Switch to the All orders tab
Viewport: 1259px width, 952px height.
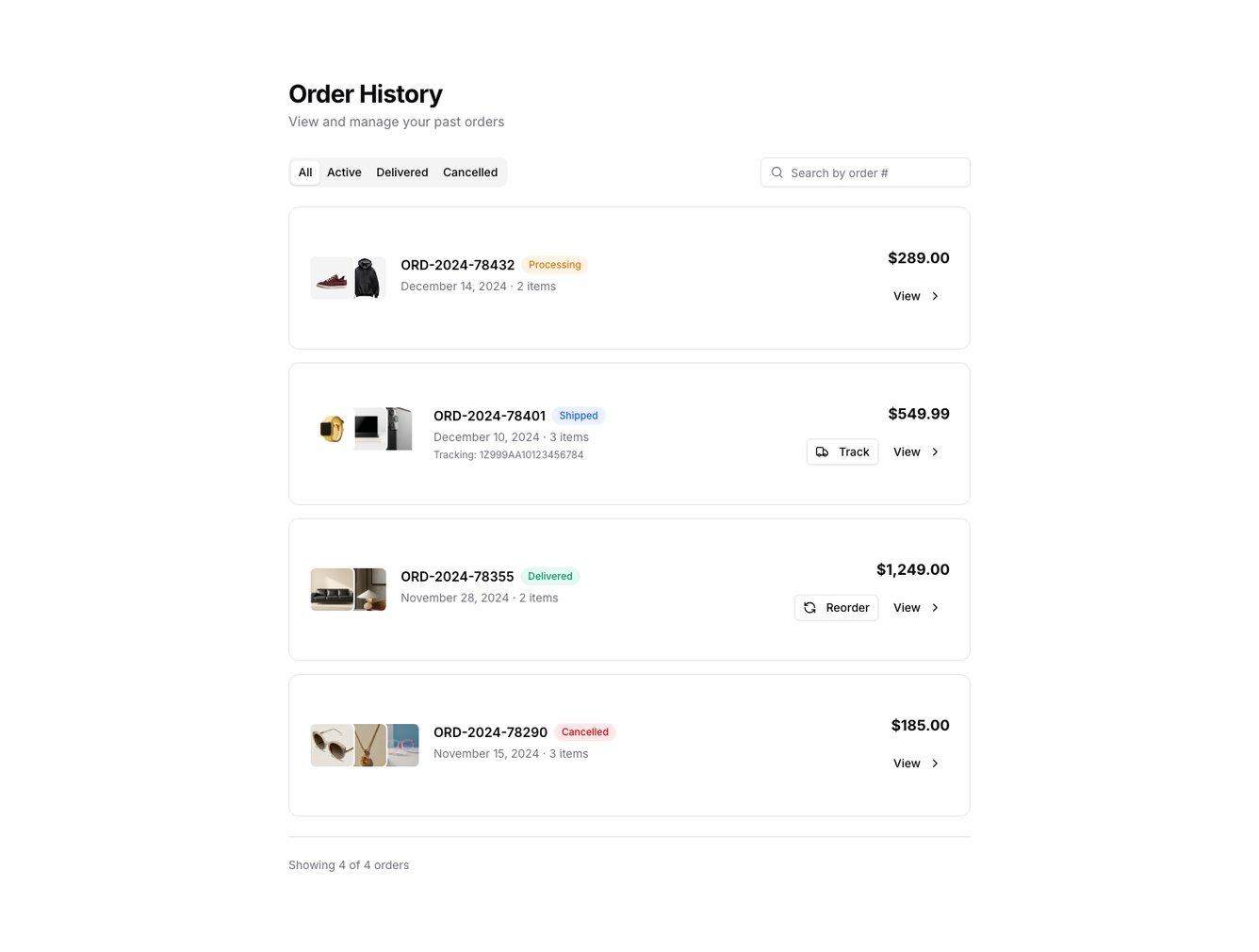(305, 172)
